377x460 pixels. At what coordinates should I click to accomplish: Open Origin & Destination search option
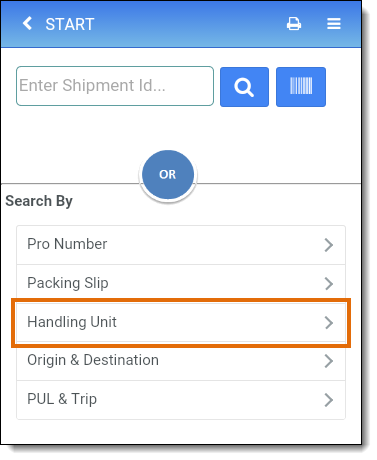pyautogui.click(x=181, y=361)
